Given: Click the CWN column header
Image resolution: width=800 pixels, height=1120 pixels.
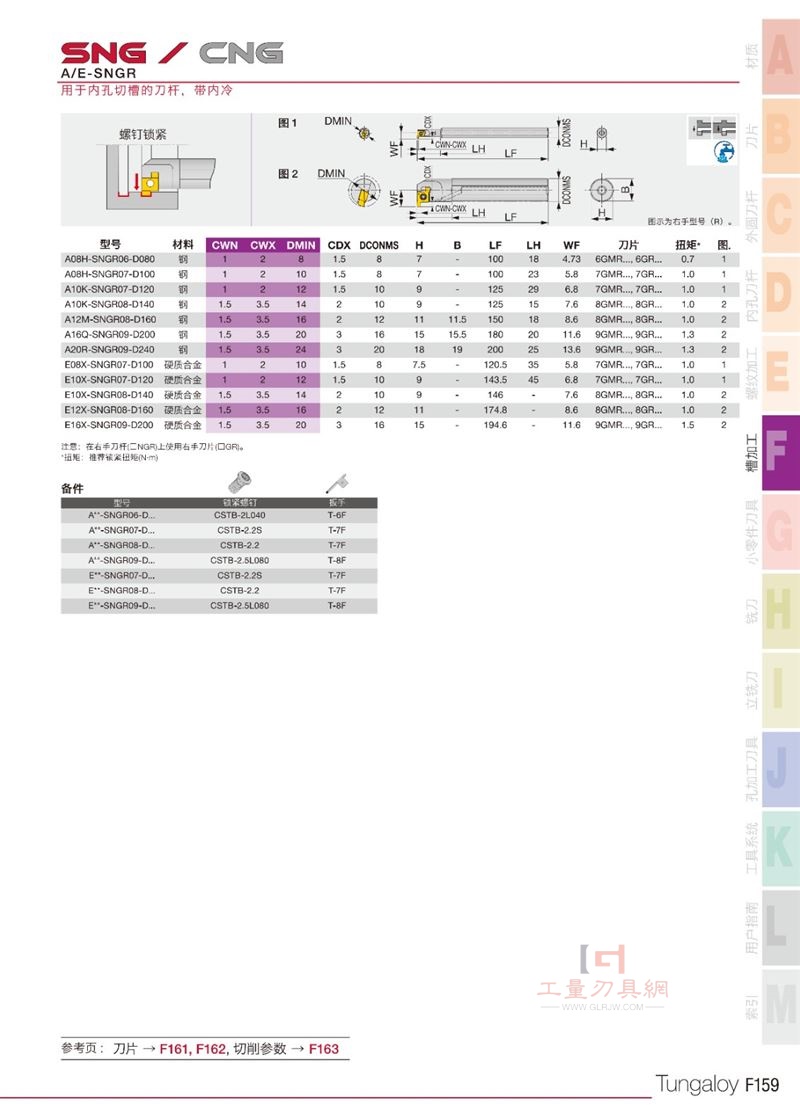Looking at the screenshot, I should click(x=224, y=245).
